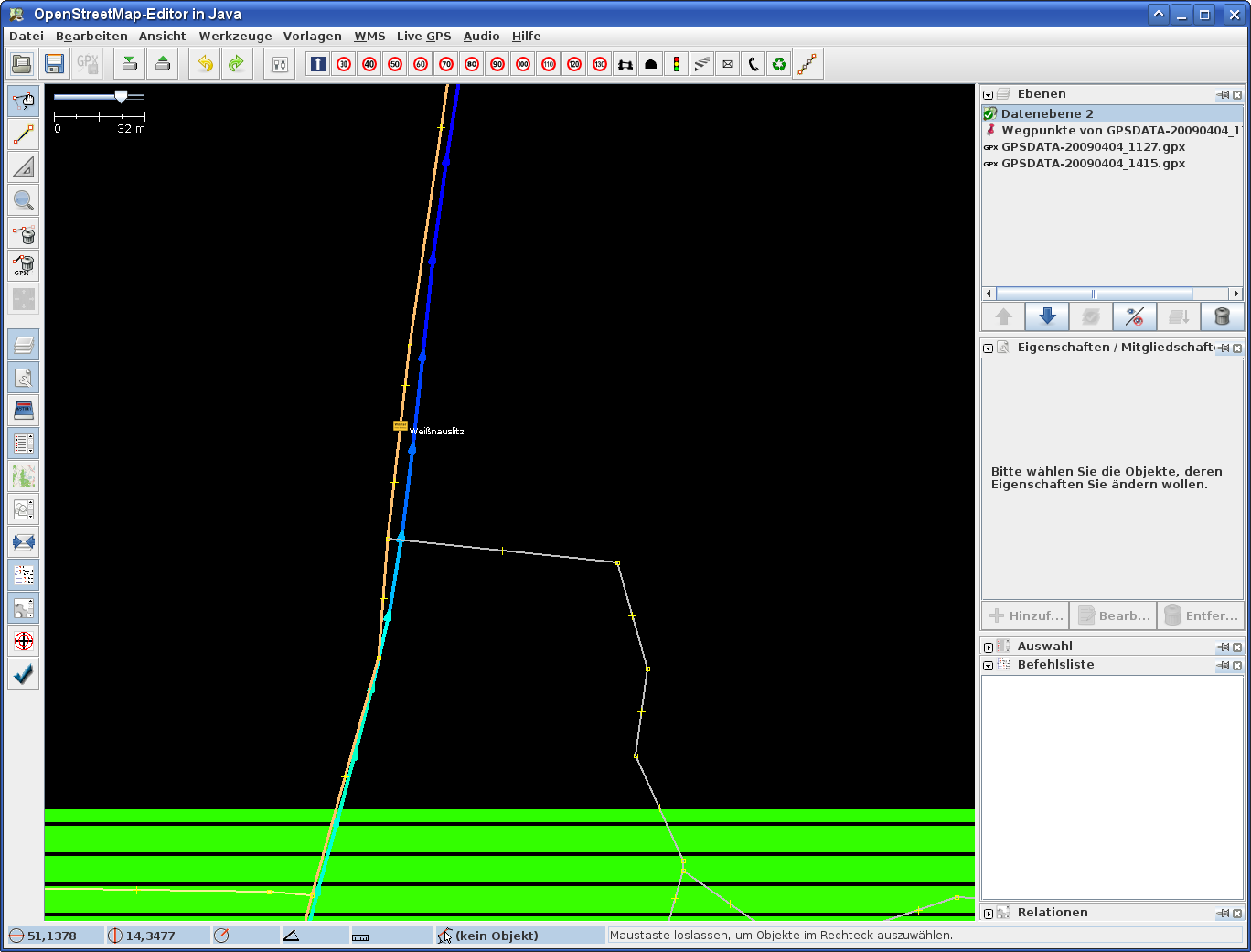Click the save floppy disk icon
This screenshot has height=952, width=1251.
pos(55,64)
